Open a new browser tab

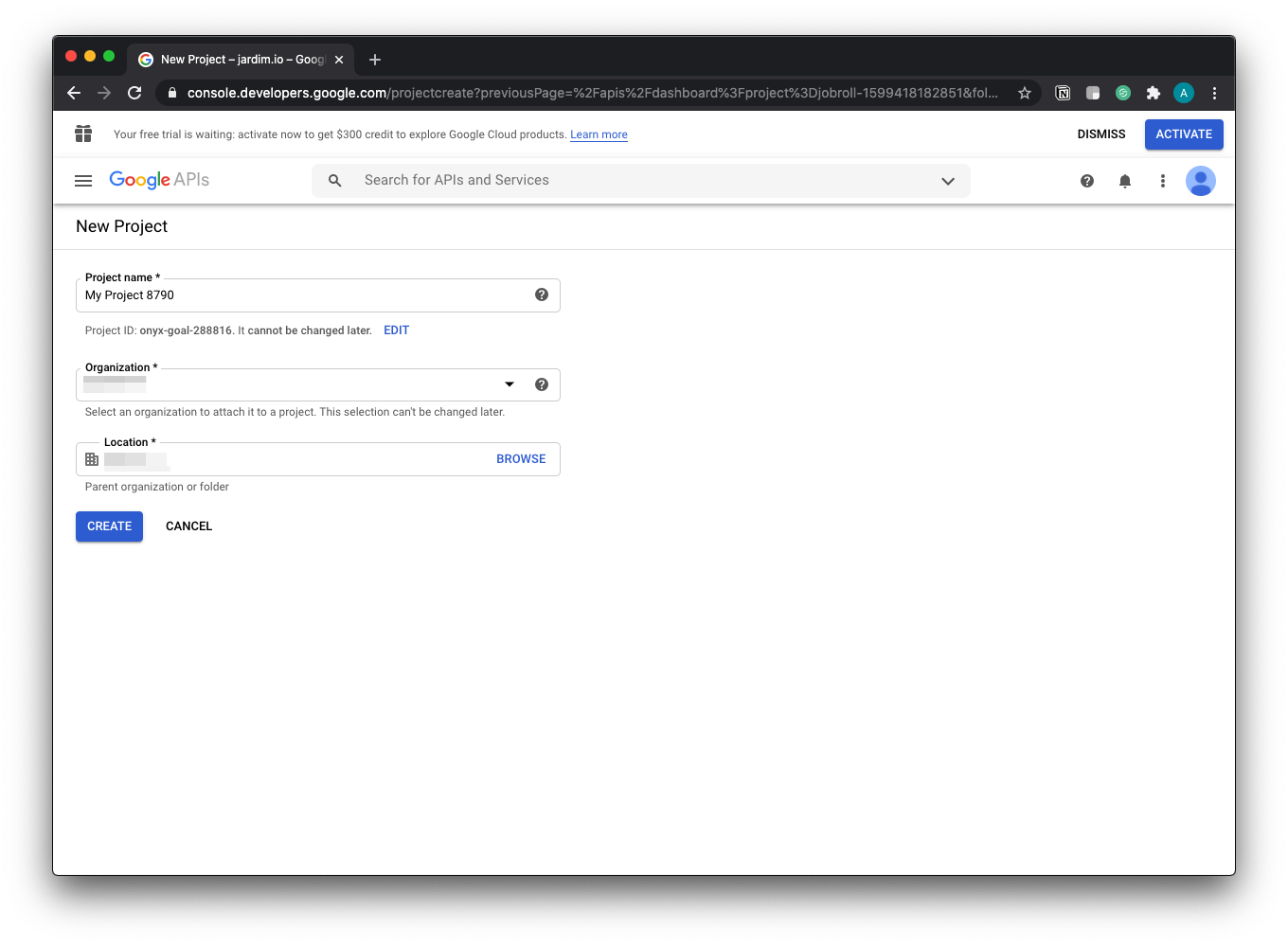tap(375, 60)
